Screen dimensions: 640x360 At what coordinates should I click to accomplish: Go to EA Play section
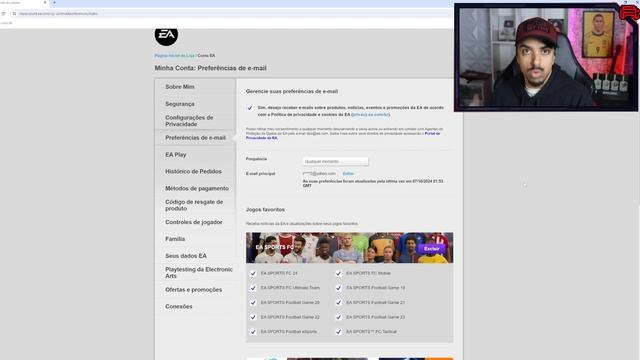click(x=176, y=155)
